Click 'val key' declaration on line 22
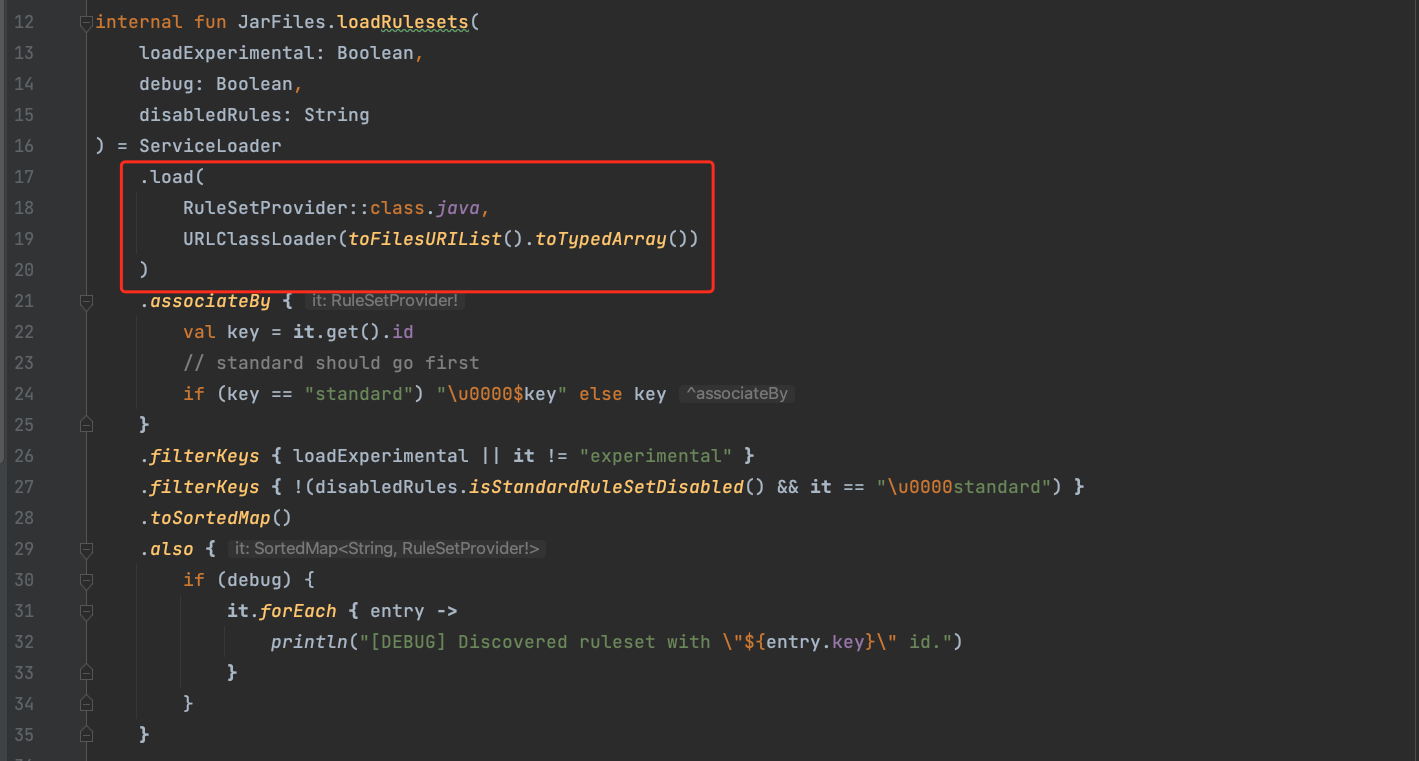Viewport: 1419px width, 761px height. coord(221,332)
